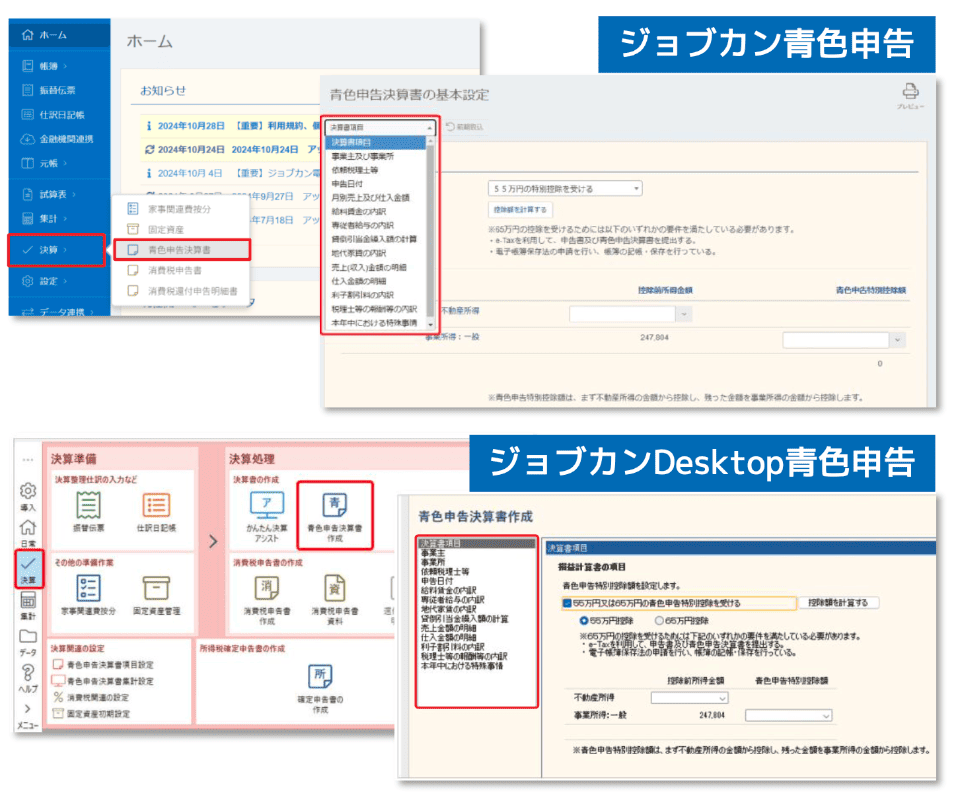Open the 決算書項目 combo box

click(x=382, y=127)
